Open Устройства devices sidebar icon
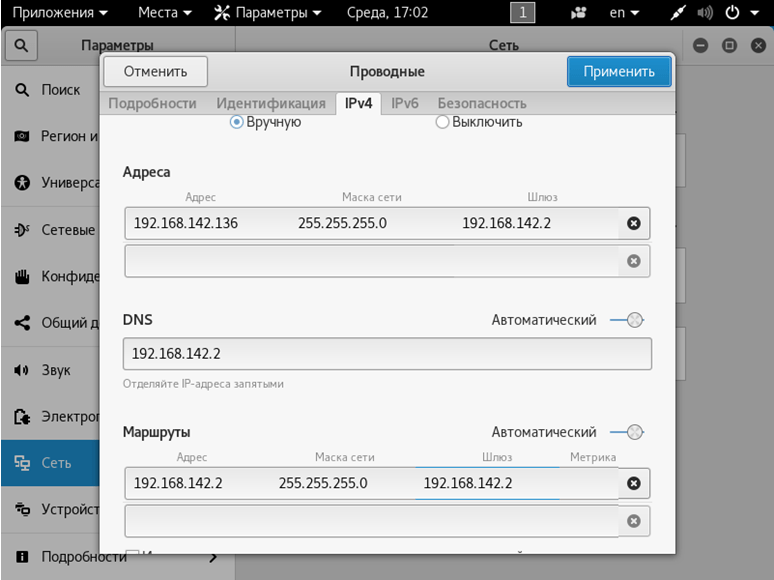This screenshot has height=580, width=774. [x=22, y=509]
